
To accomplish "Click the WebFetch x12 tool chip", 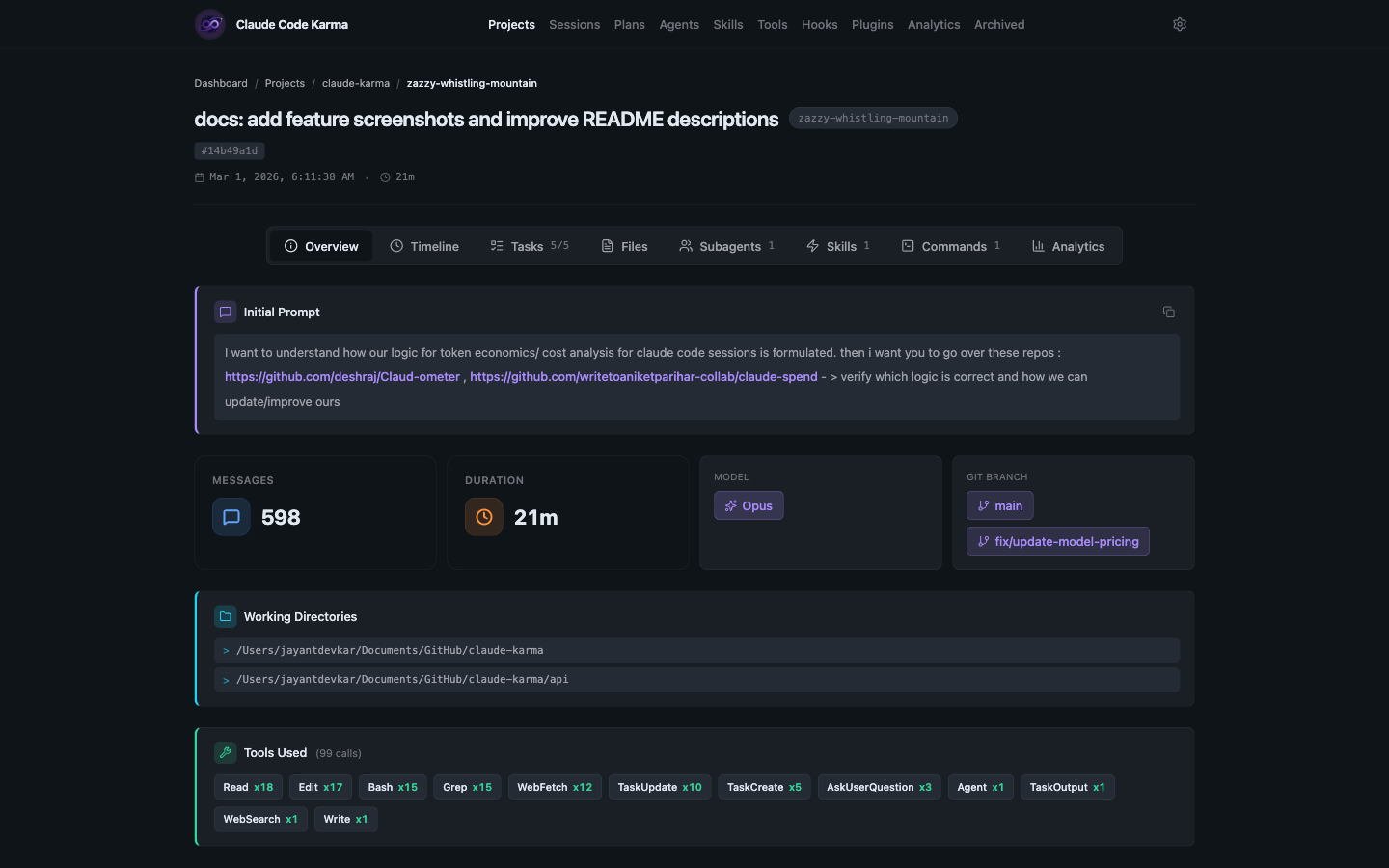I will pyautogui.click(x=555, y=787).
